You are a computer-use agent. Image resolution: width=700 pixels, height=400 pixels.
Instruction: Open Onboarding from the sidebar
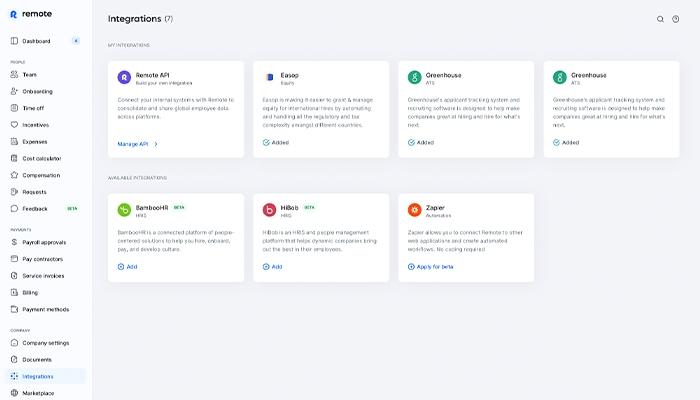pyautogui.click(x=45, y=92)
